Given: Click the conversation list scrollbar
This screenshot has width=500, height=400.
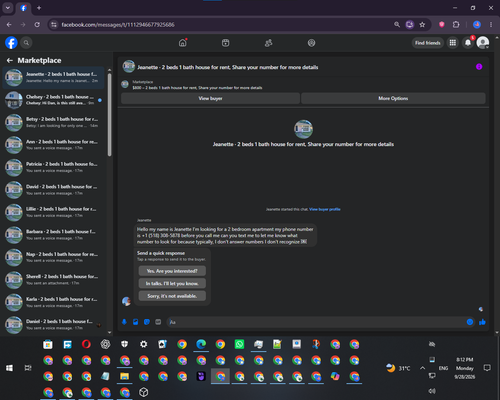Looking at the screenshot, I should (109, 114).
